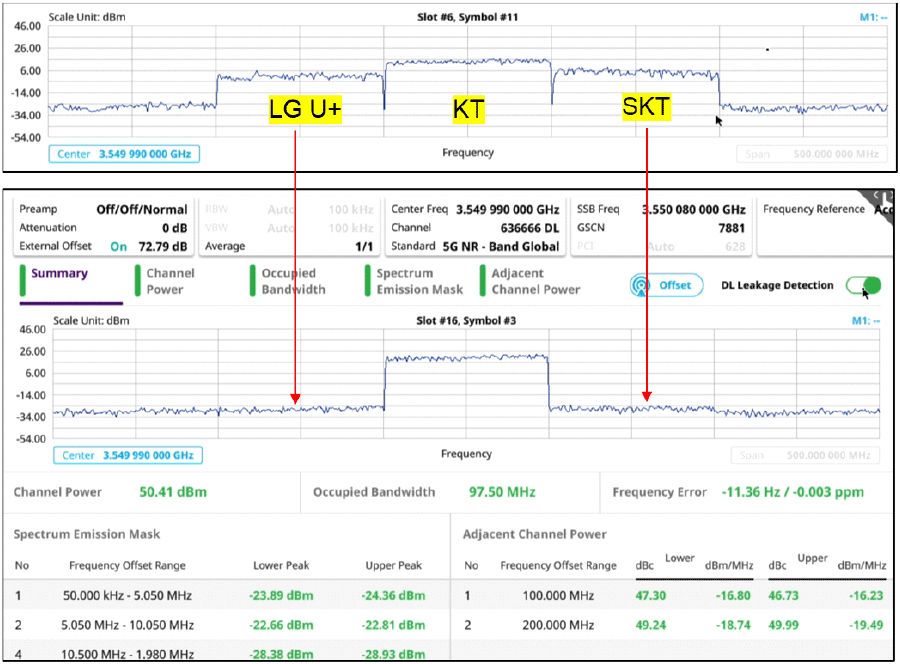Select mask row 50.000 kHz - 5.050 MHz
This screenshot has height=664, width=900.
coord(226,595)
